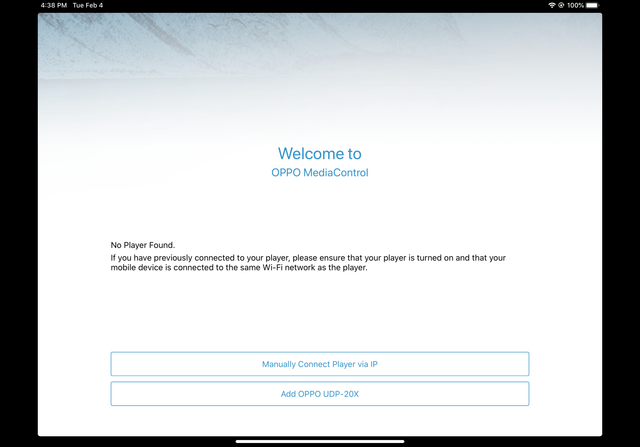Viewport: 640px width, 447px height.
Task: Tap Add OPPO UDP-20X button
Action: (x=320, y=394)
